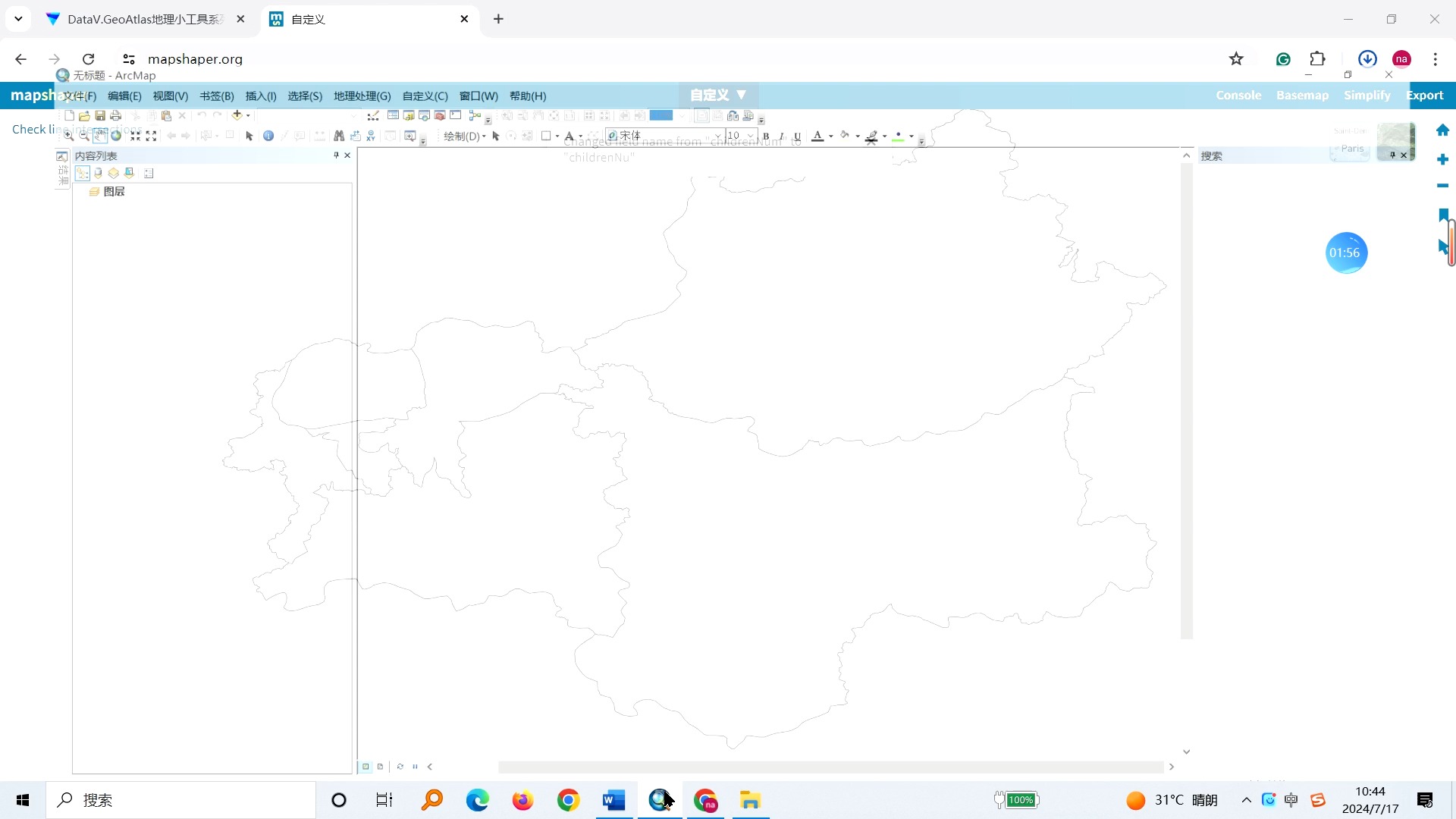
Task: Click the 地理处理(G) menu item
Action: point(362,95)
